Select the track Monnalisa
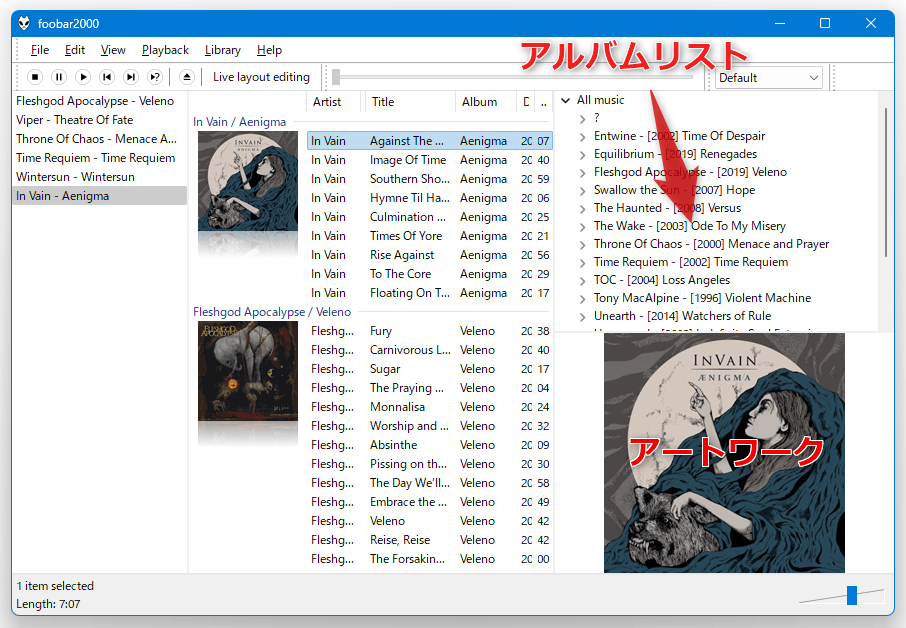Image resolution: width=906 pixels, height=628 pixels. click(429, 407)
